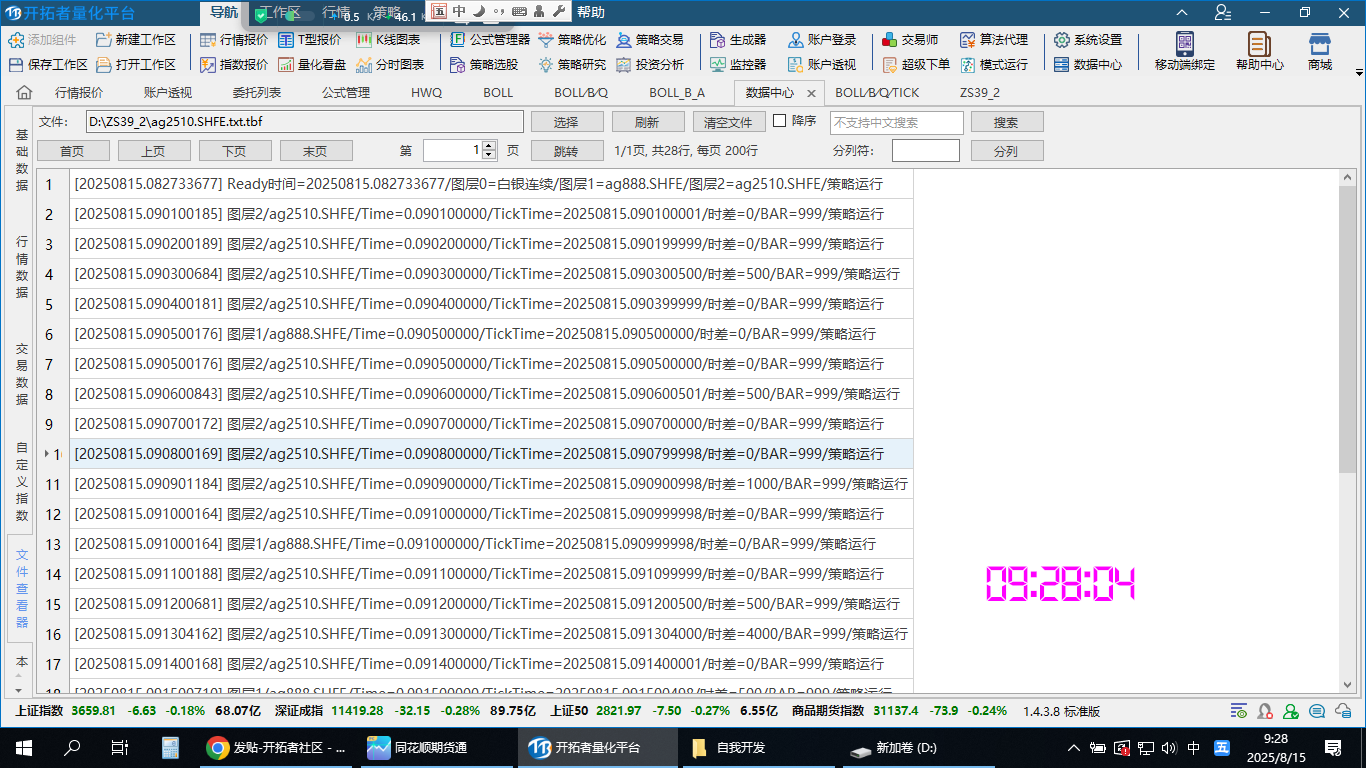Open the 帮助中心 help center
Image resolution: width=1366 pixels, height=768 pixels.
[x=1259, y=51]
